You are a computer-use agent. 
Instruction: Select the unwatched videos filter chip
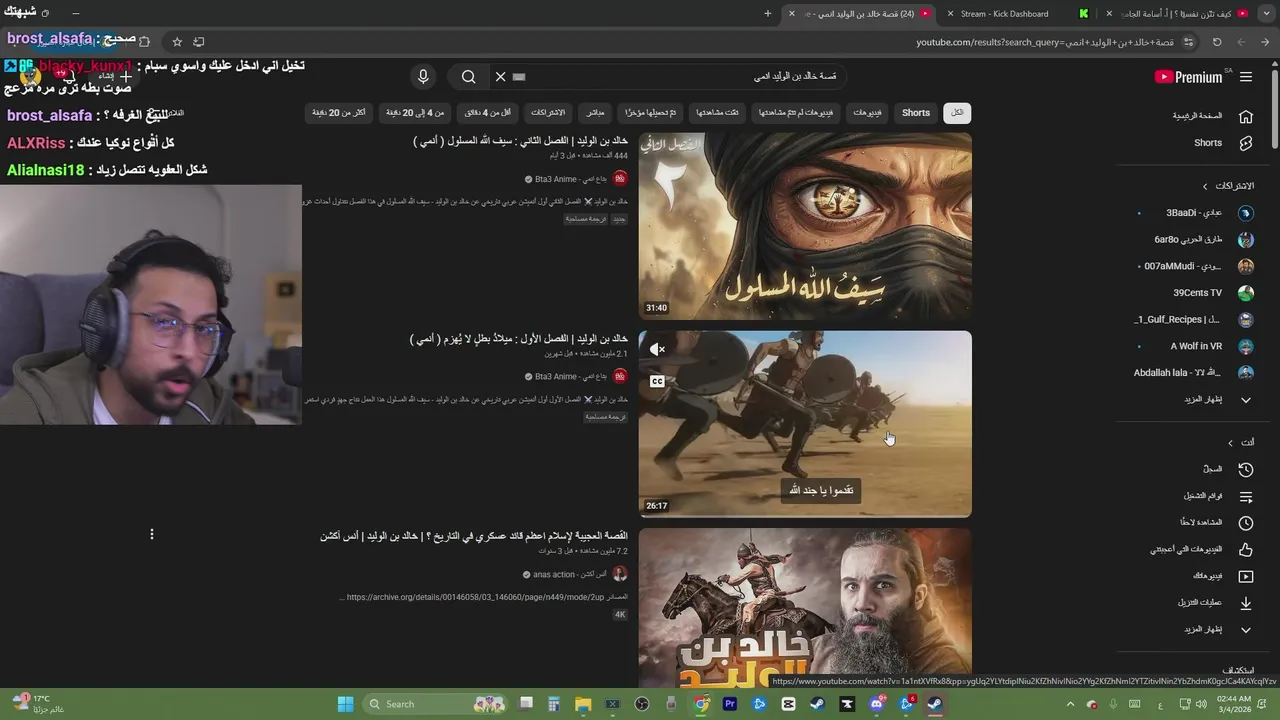click(795, 113)
